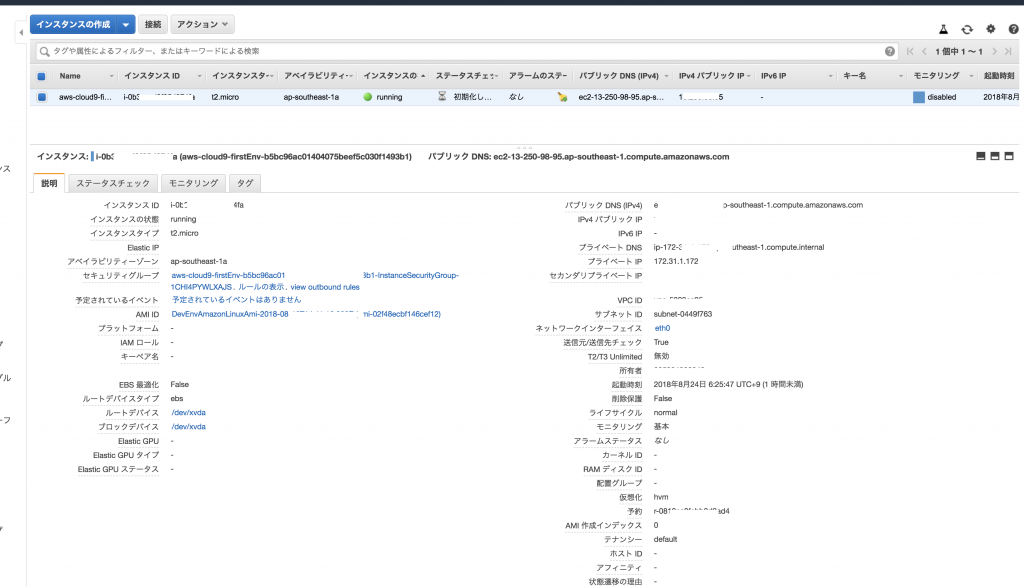Select the t2.micro cell in table row

point(225,97)
